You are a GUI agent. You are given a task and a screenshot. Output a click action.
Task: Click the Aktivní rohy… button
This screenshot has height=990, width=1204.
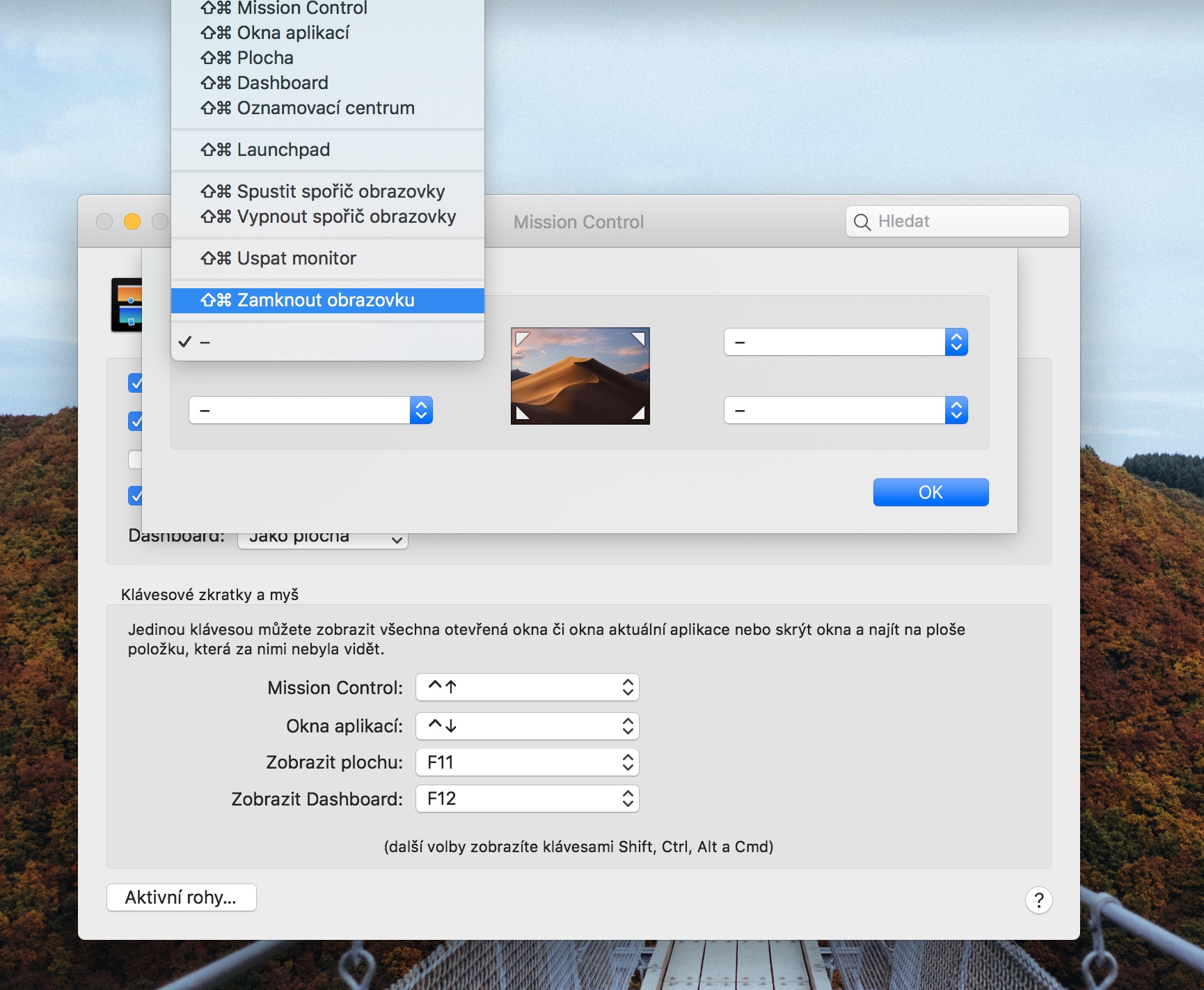(x=181, y=897)
